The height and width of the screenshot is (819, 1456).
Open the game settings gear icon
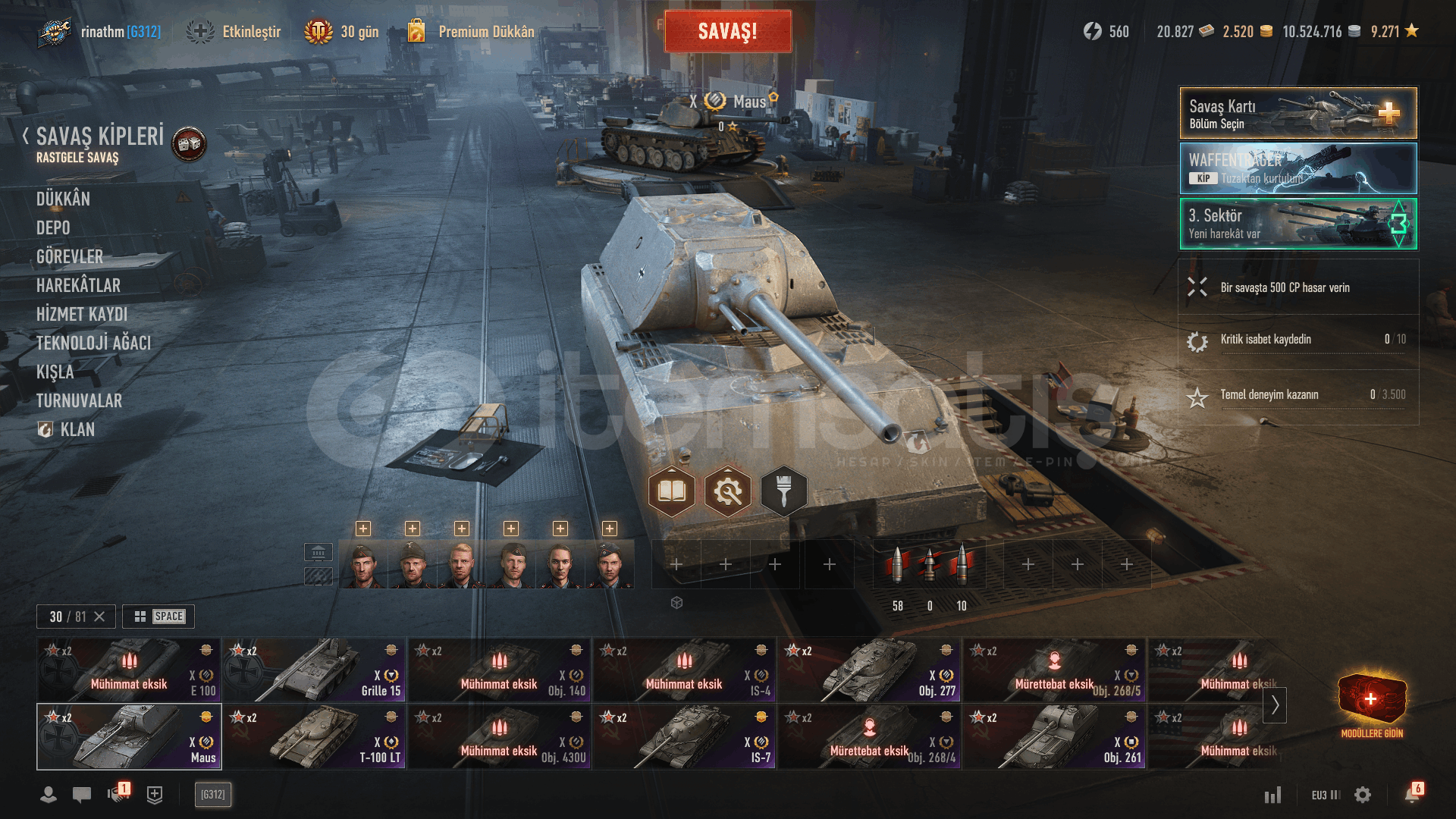click(1363, 795)
